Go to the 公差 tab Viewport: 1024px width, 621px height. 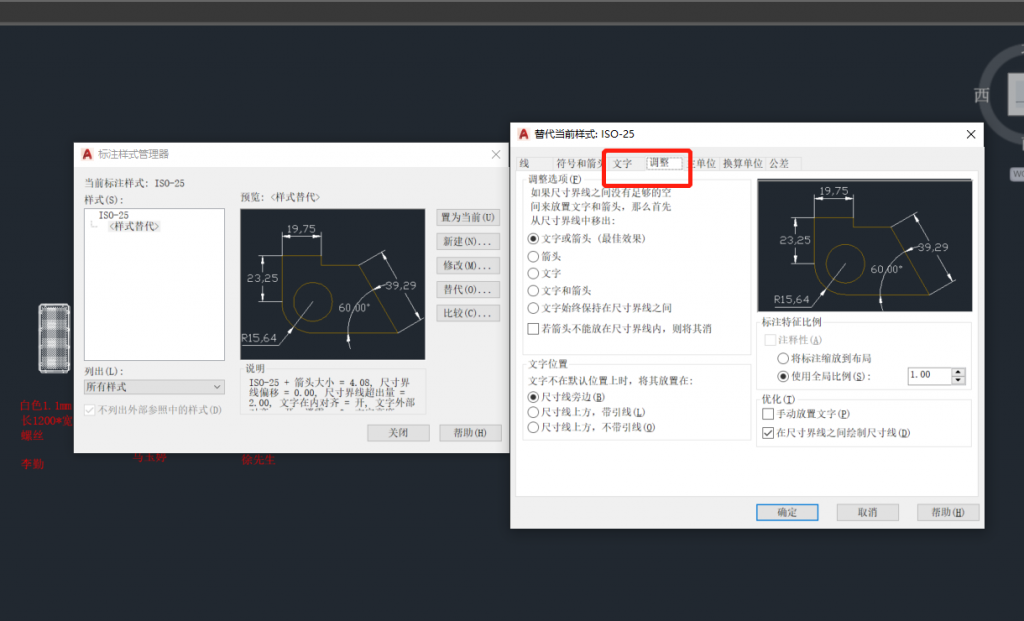tap(779, 163)
